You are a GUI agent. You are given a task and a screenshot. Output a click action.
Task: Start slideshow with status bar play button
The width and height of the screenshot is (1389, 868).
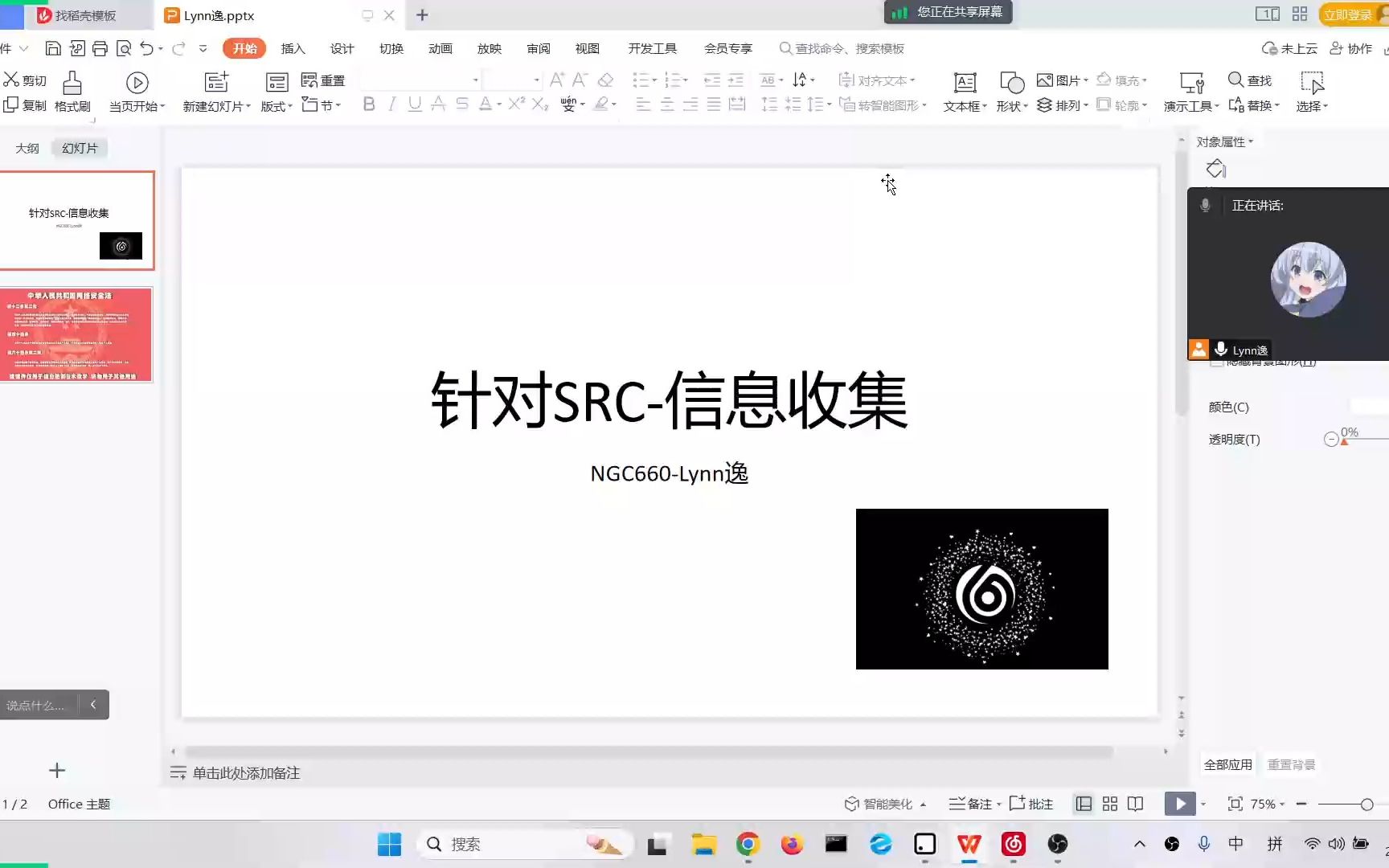pos(1180,804)
